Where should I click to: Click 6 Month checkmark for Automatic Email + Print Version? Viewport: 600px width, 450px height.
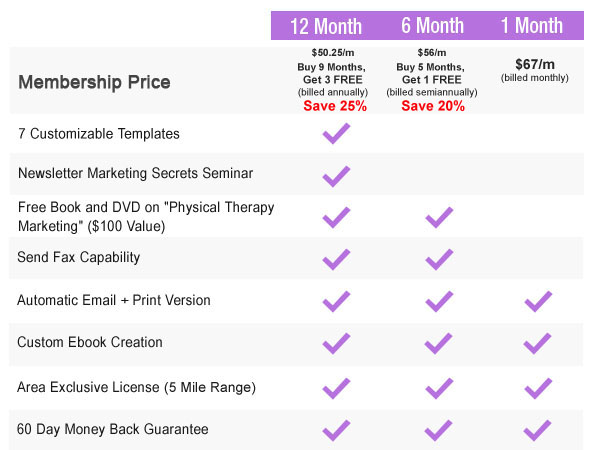439,302
